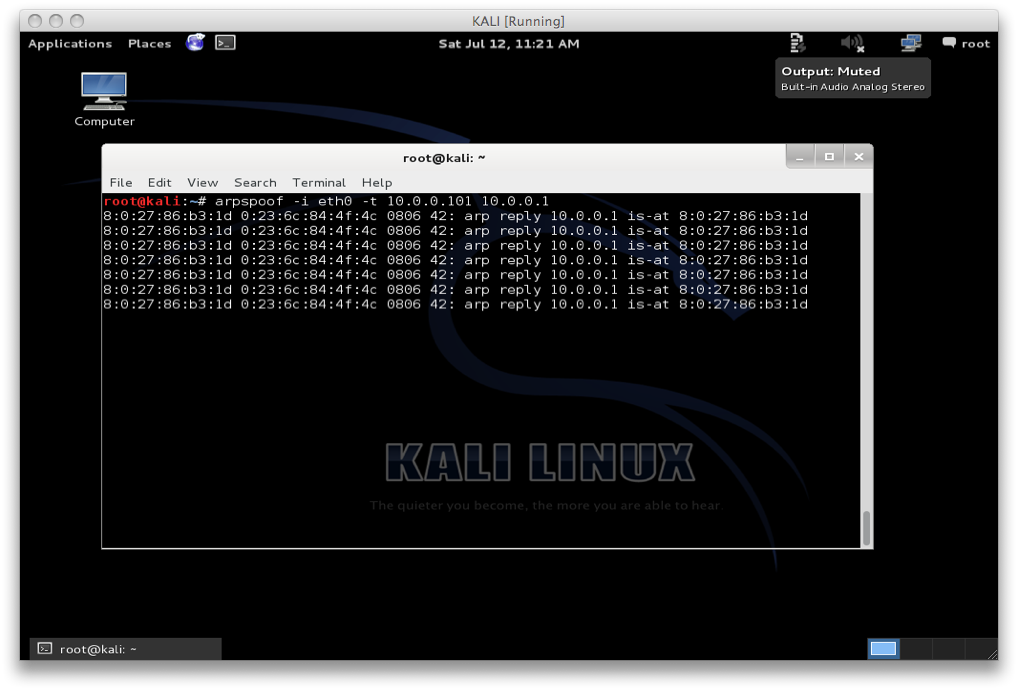Click the muted volume speaker icon
The width and height of the screenshot is (1018, 690).
pos(852,43)
